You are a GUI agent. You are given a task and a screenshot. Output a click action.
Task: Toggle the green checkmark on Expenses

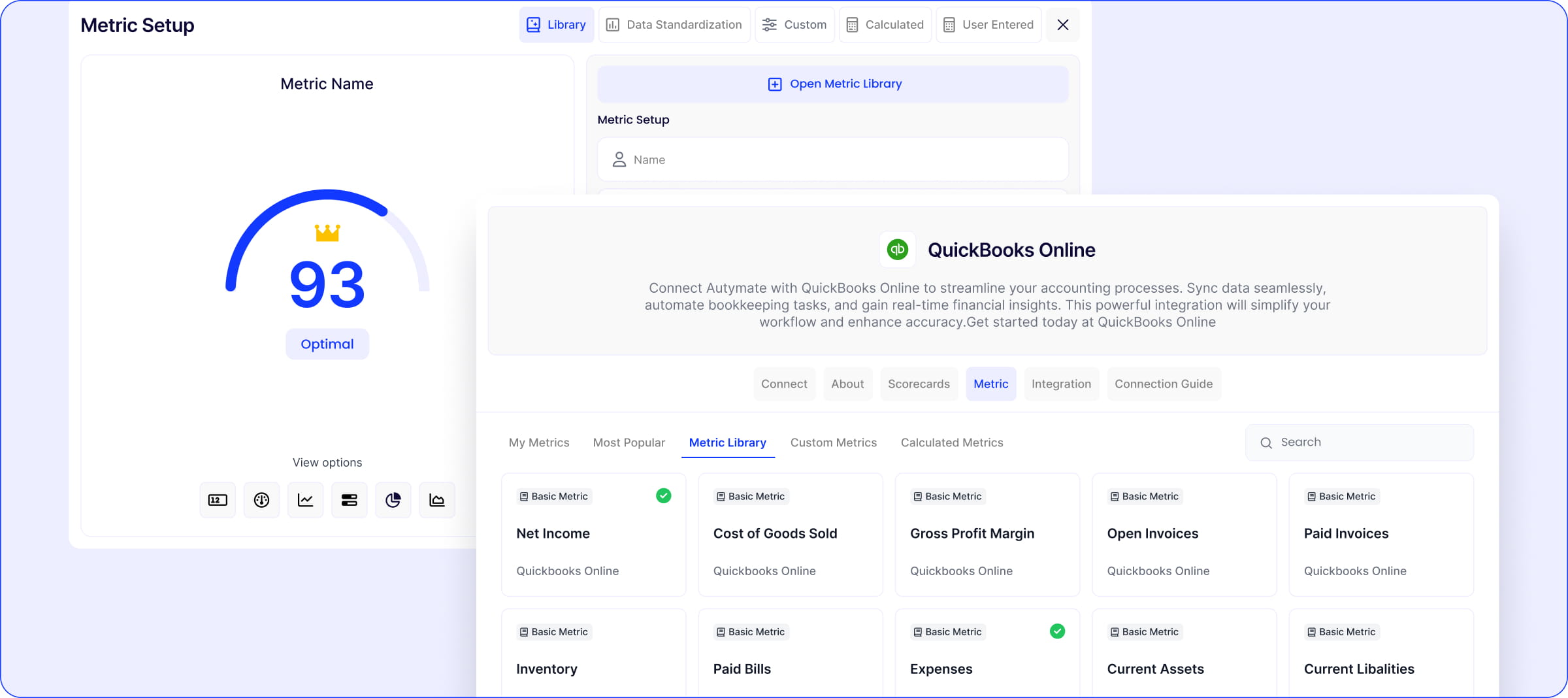pos(1058,631)
